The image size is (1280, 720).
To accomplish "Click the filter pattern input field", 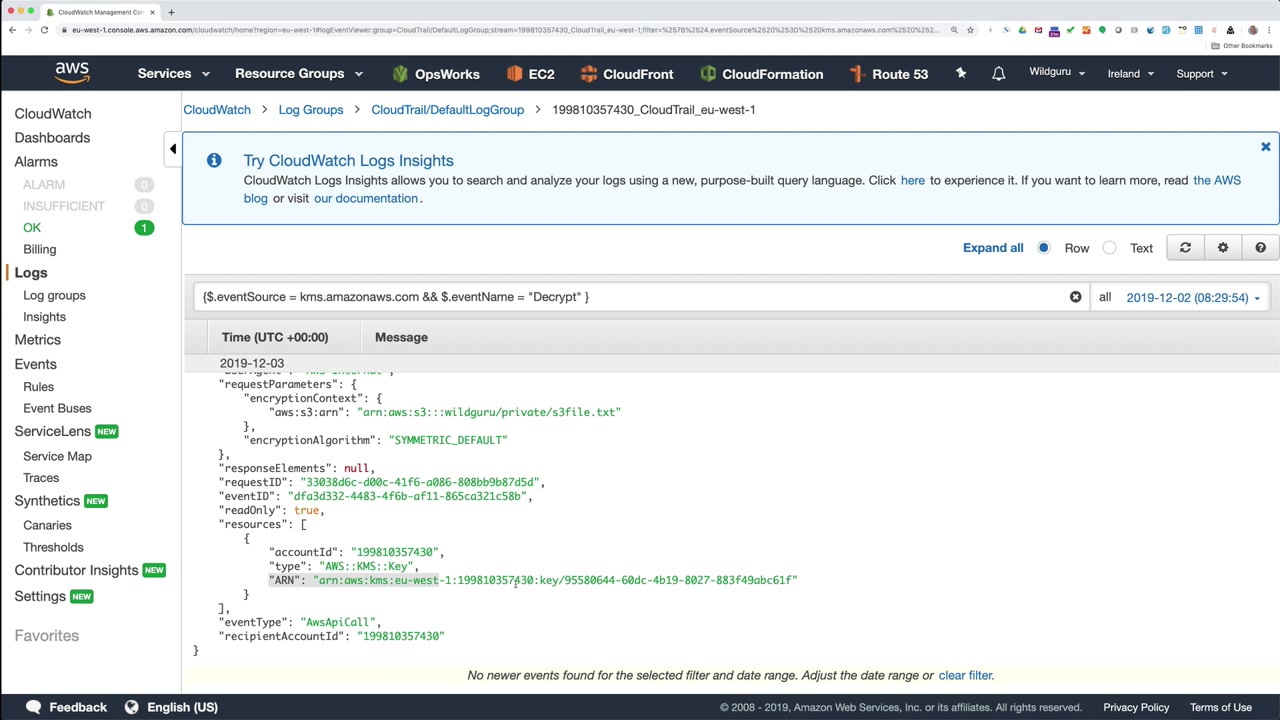I will 630,297.
